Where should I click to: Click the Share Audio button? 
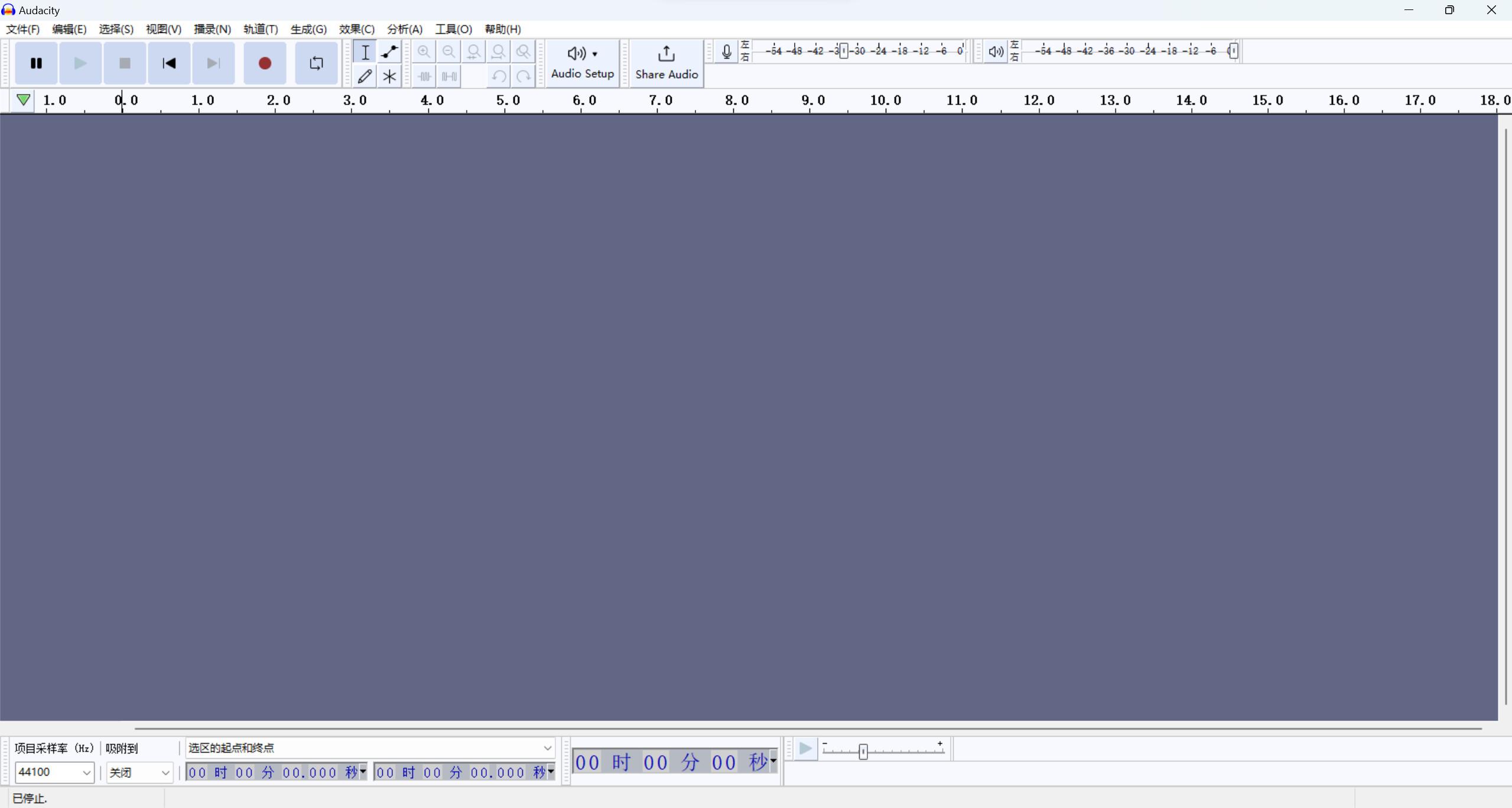pos(666,62)
